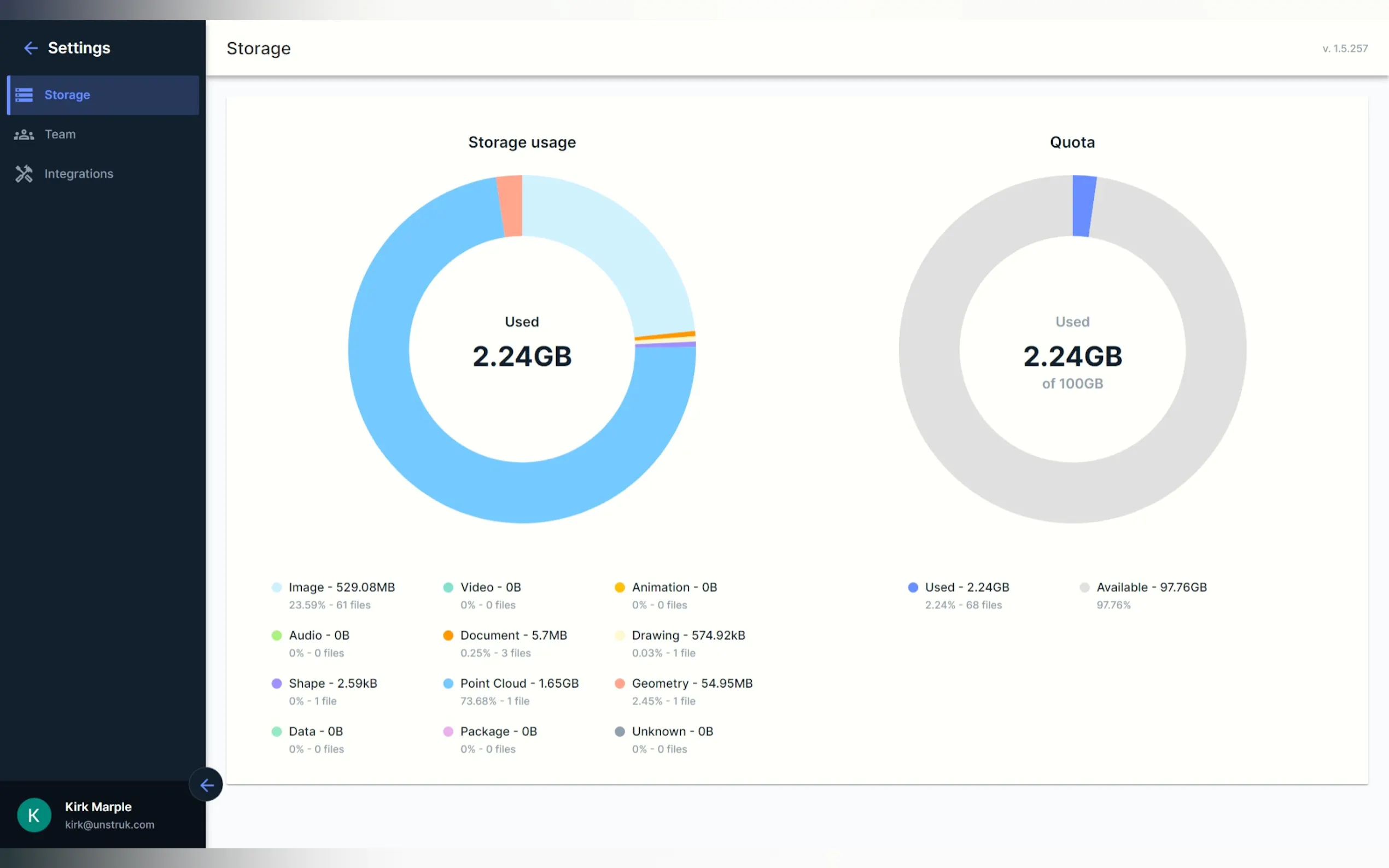Toggle the Image legend entry

[x=341, y=587]
